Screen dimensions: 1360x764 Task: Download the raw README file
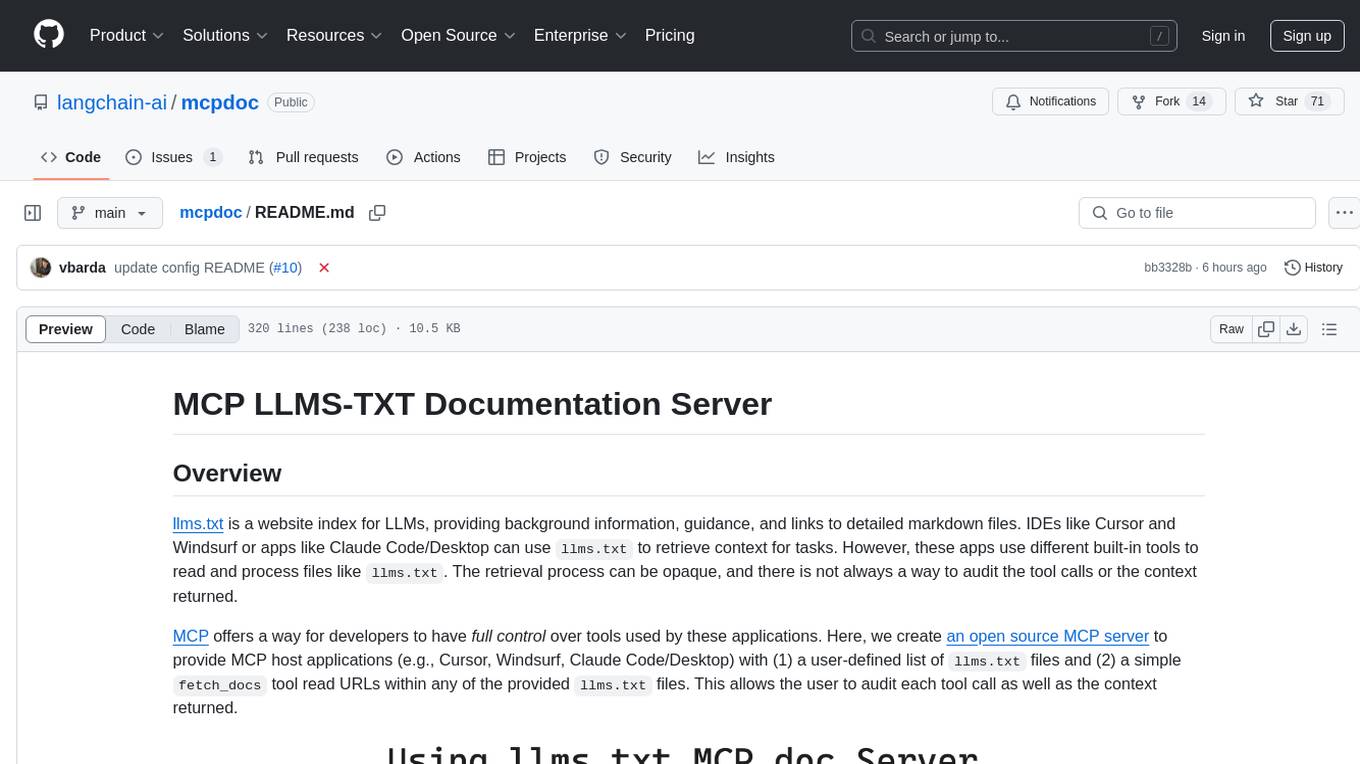pos(1294,329)
